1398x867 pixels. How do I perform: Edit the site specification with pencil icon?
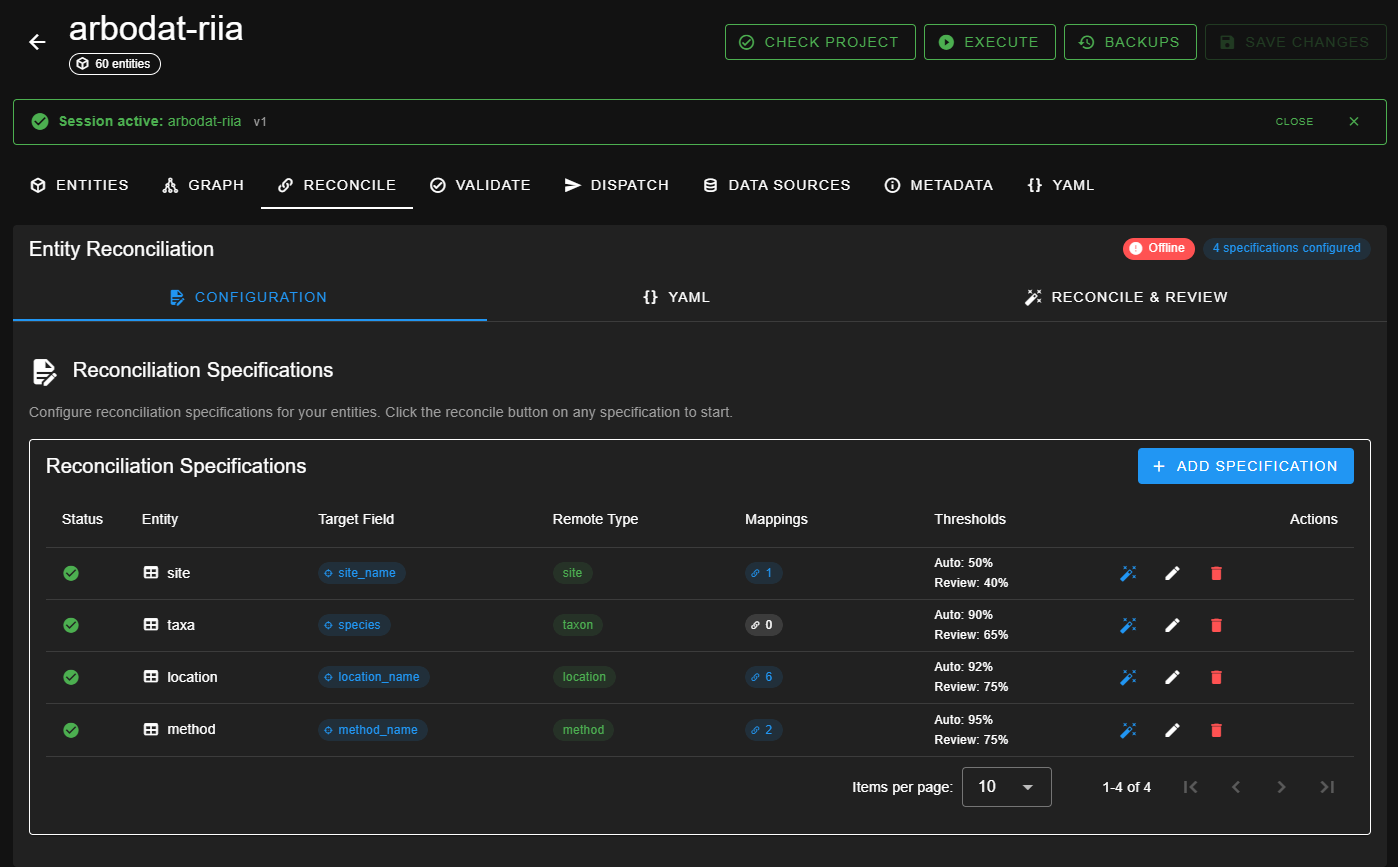1172,573
